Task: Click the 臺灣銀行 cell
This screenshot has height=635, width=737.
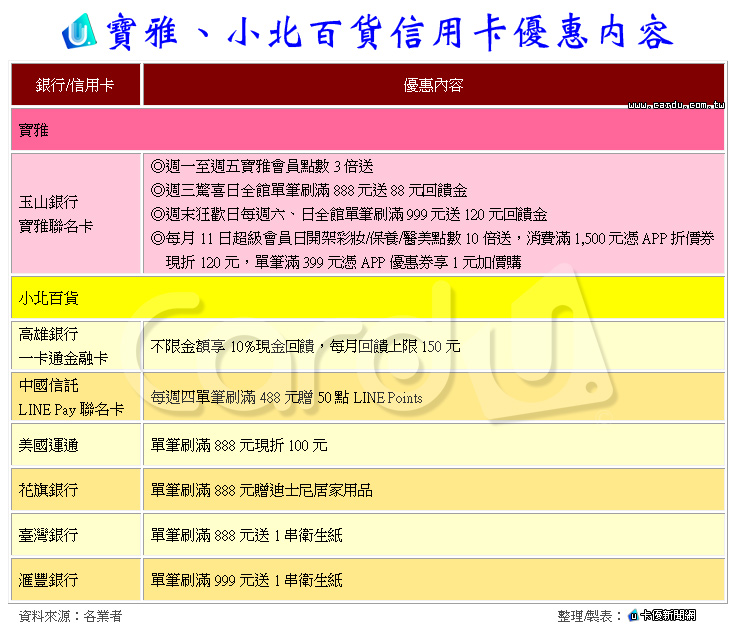Action: 76,535
